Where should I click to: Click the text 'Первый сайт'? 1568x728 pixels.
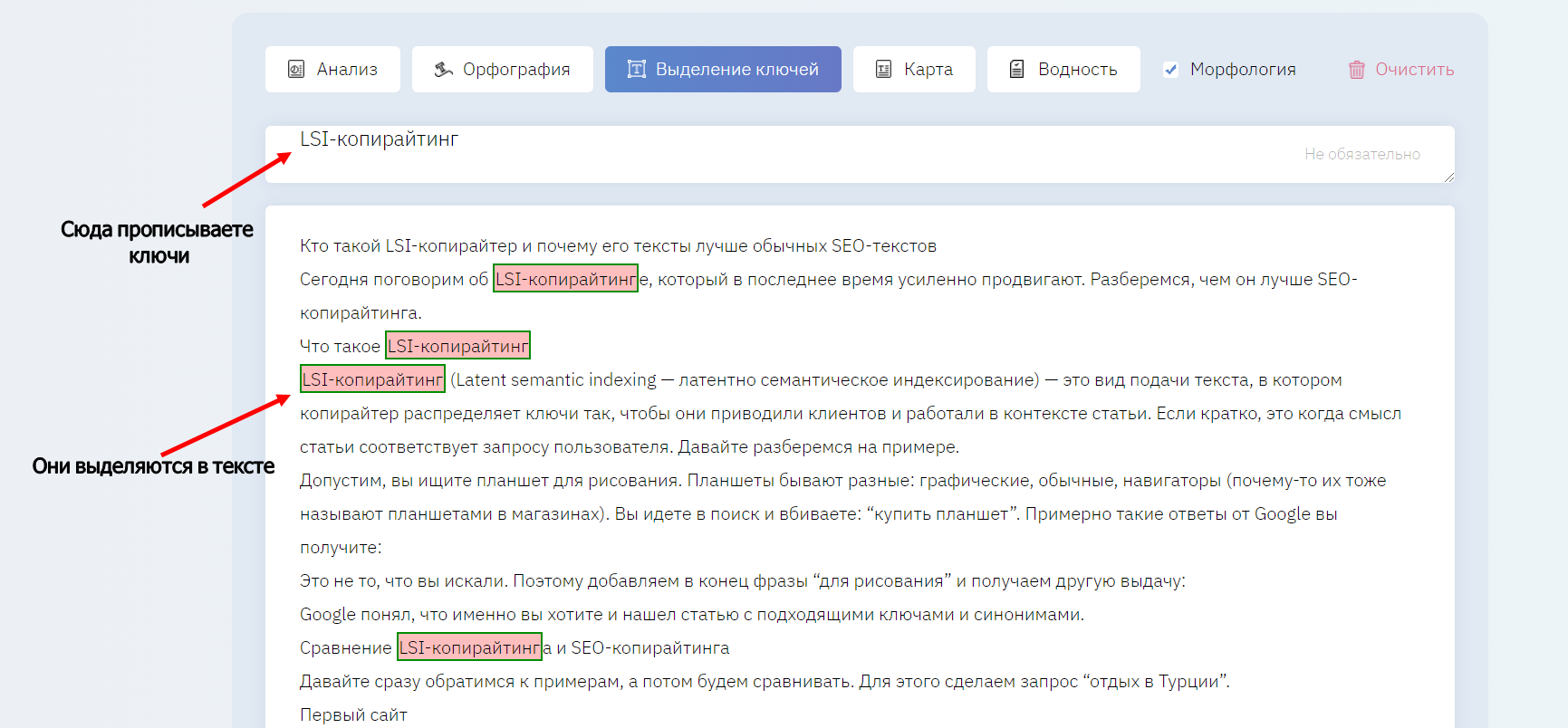(353, 715)
